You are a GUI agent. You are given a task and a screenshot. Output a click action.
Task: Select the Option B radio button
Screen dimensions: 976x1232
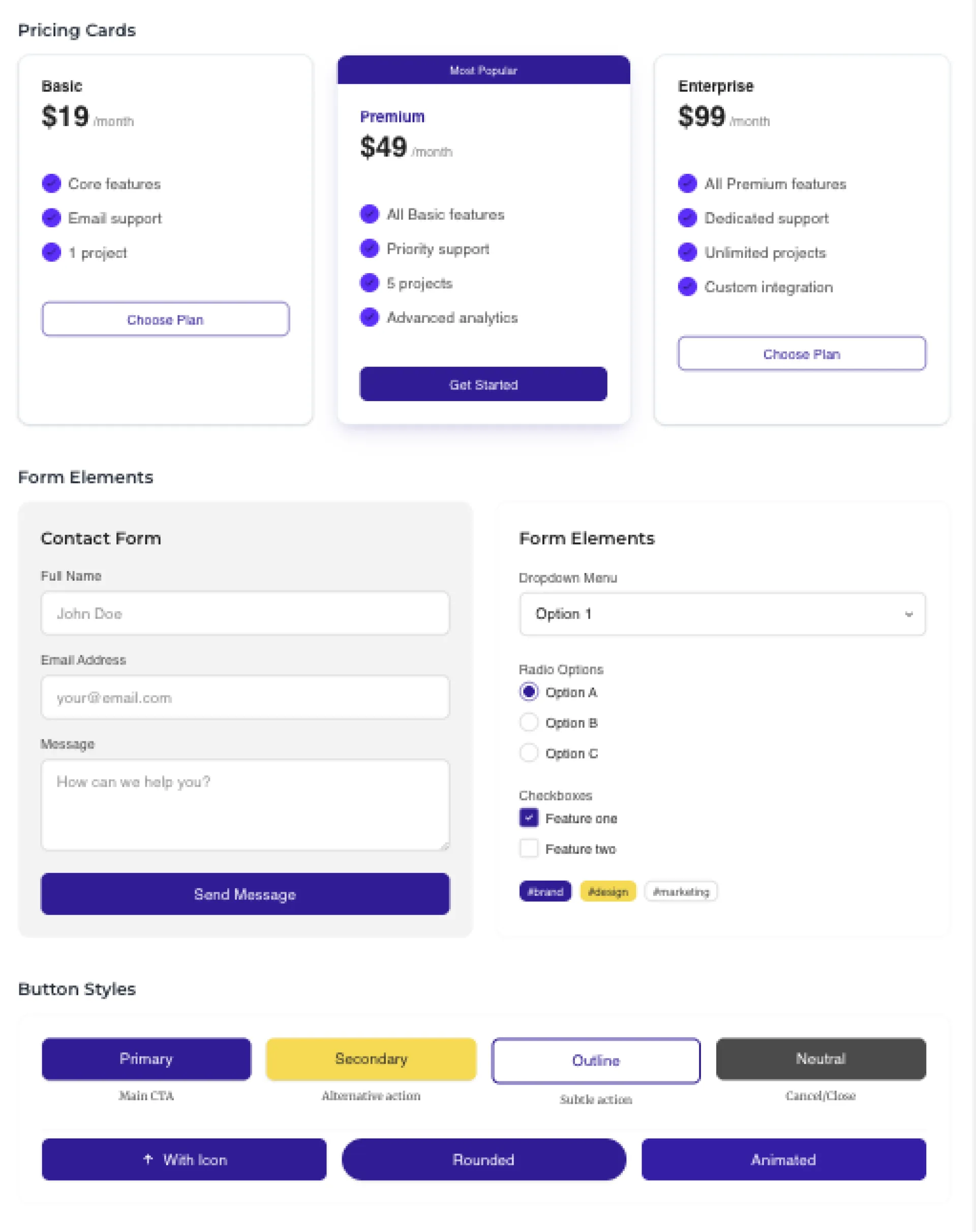click(529, 723)
